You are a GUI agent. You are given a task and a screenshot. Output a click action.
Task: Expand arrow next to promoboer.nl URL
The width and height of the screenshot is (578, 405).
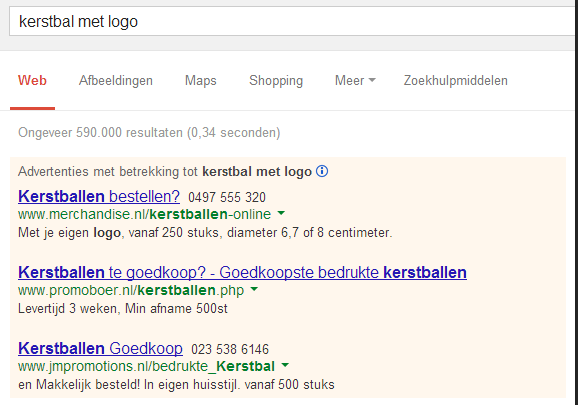coord(254,289)
